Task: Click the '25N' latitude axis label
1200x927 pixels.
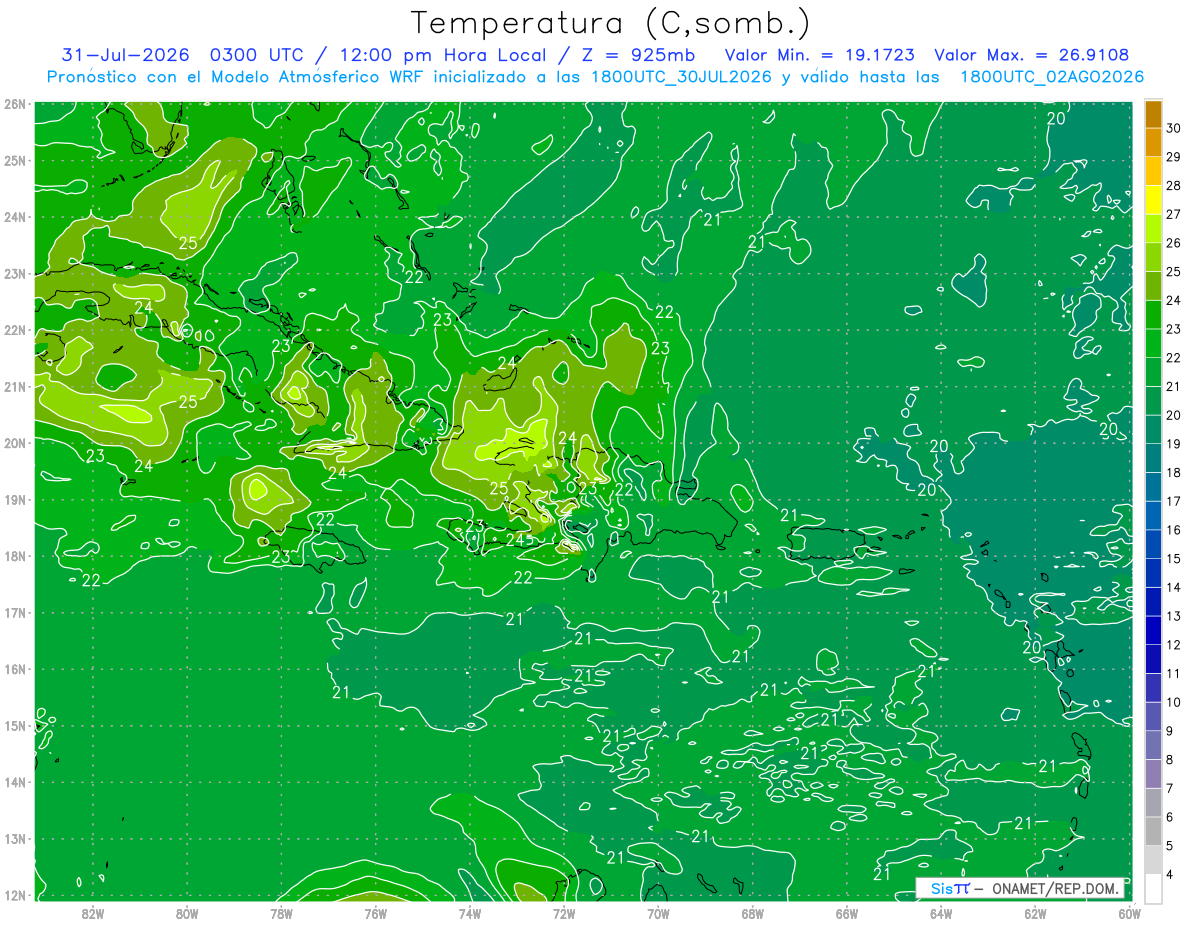Action: point(15,160)
